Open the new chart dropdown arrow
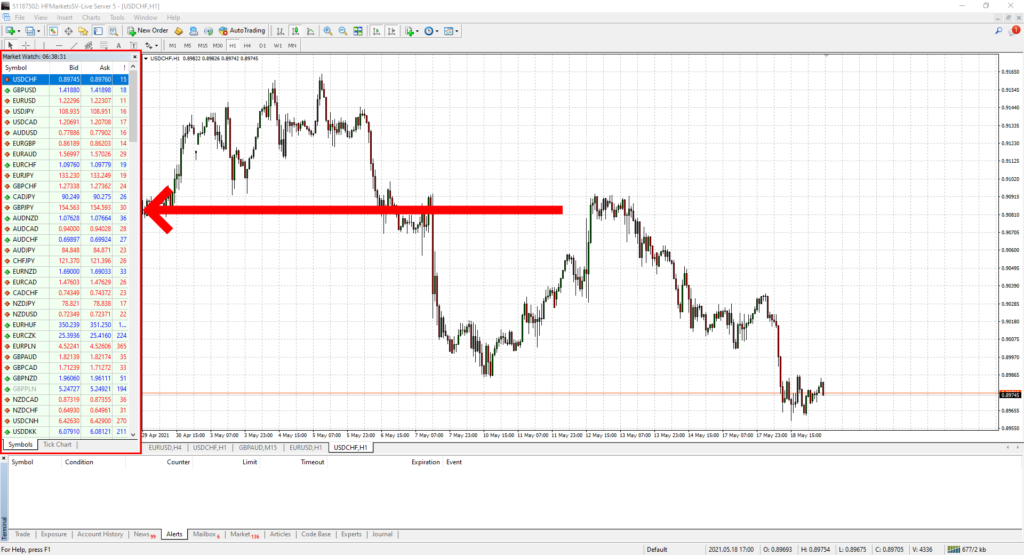 point(19,31)
